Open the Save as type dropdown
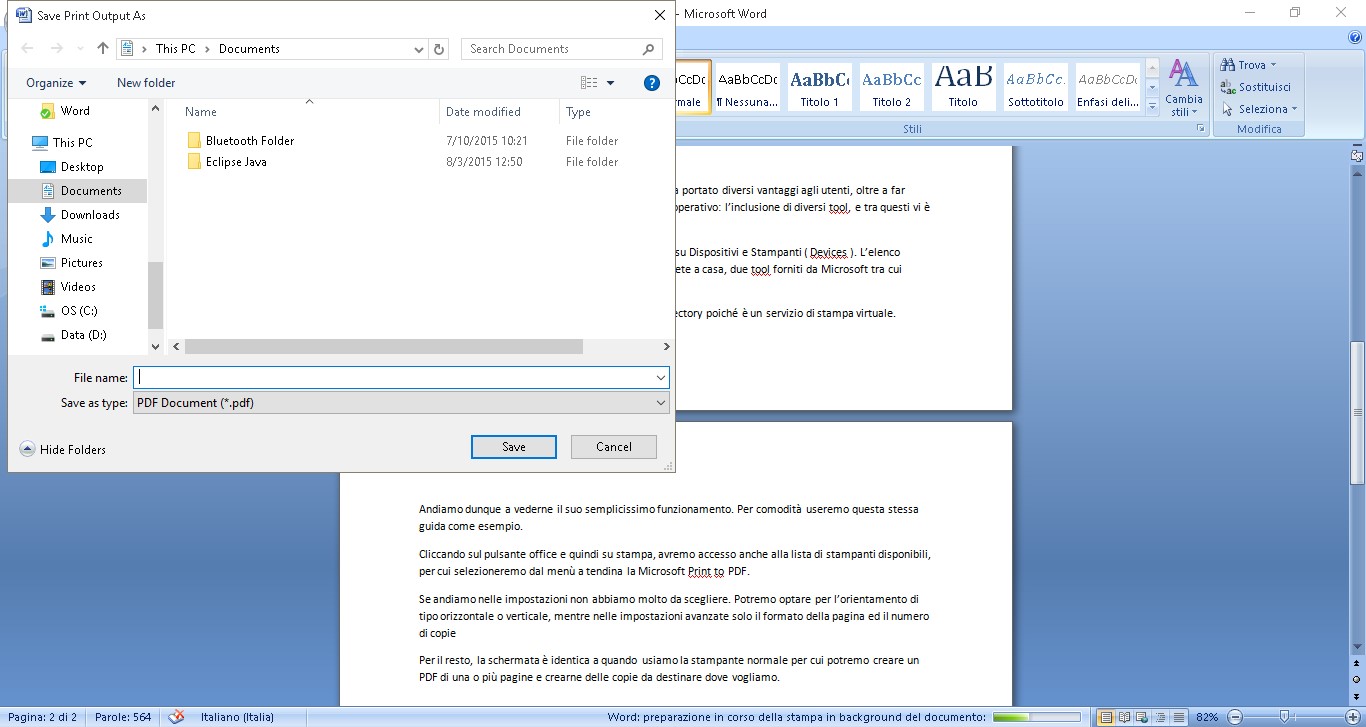This screenshot has width=1366, height=727. (661, 402)
